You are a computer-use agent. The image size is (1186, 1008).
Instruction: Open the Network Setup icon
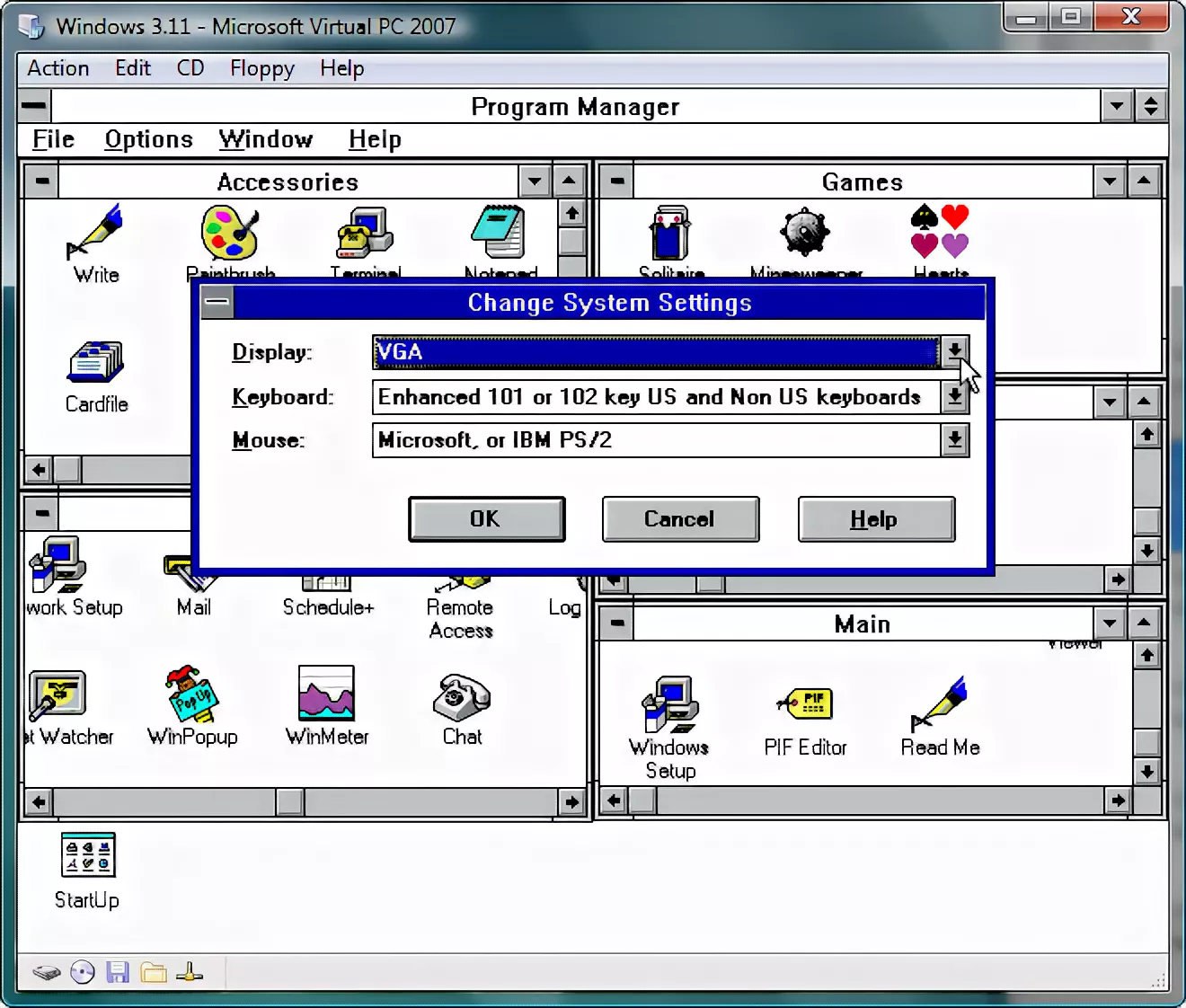click(58, 564)
